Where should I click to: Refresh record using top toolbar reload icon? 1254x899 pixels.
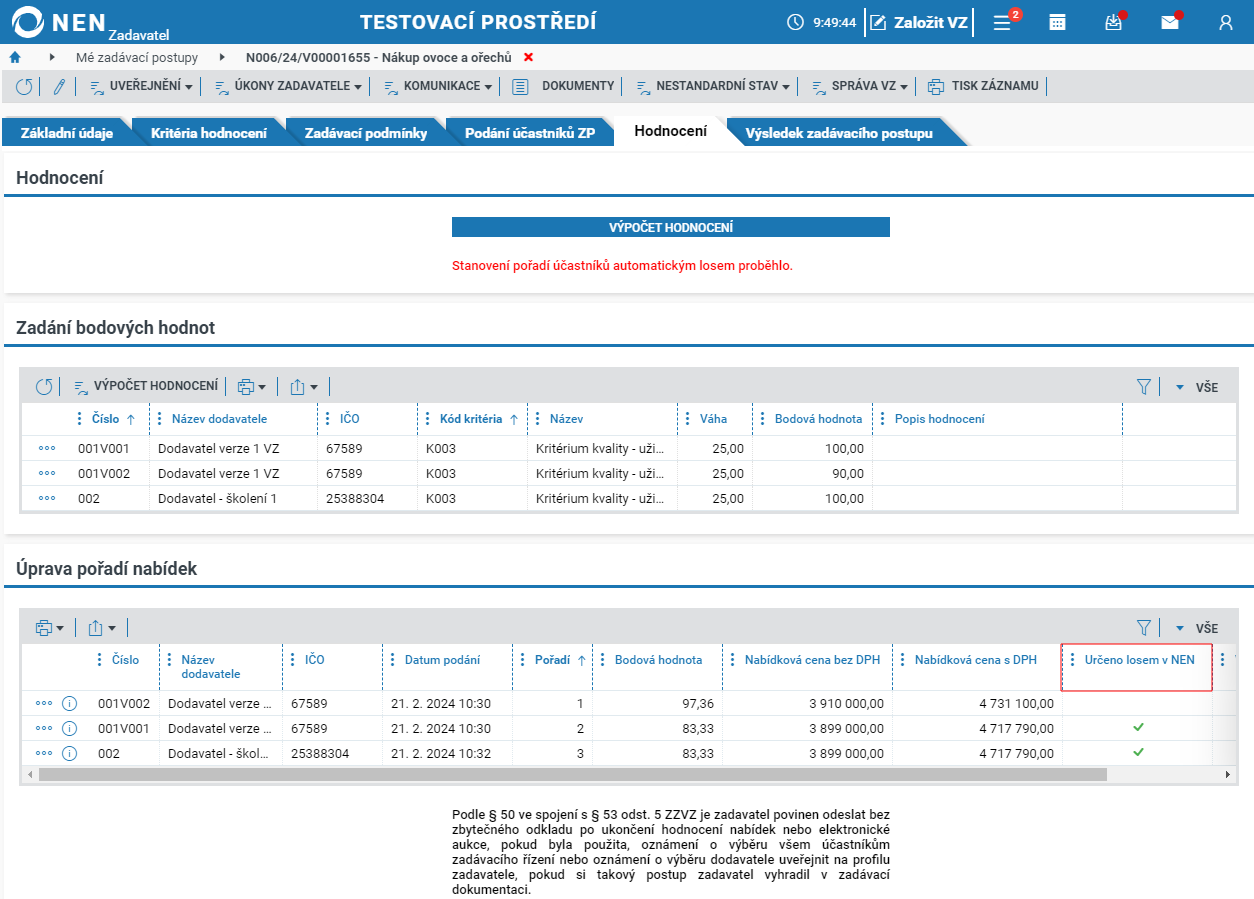25,87
